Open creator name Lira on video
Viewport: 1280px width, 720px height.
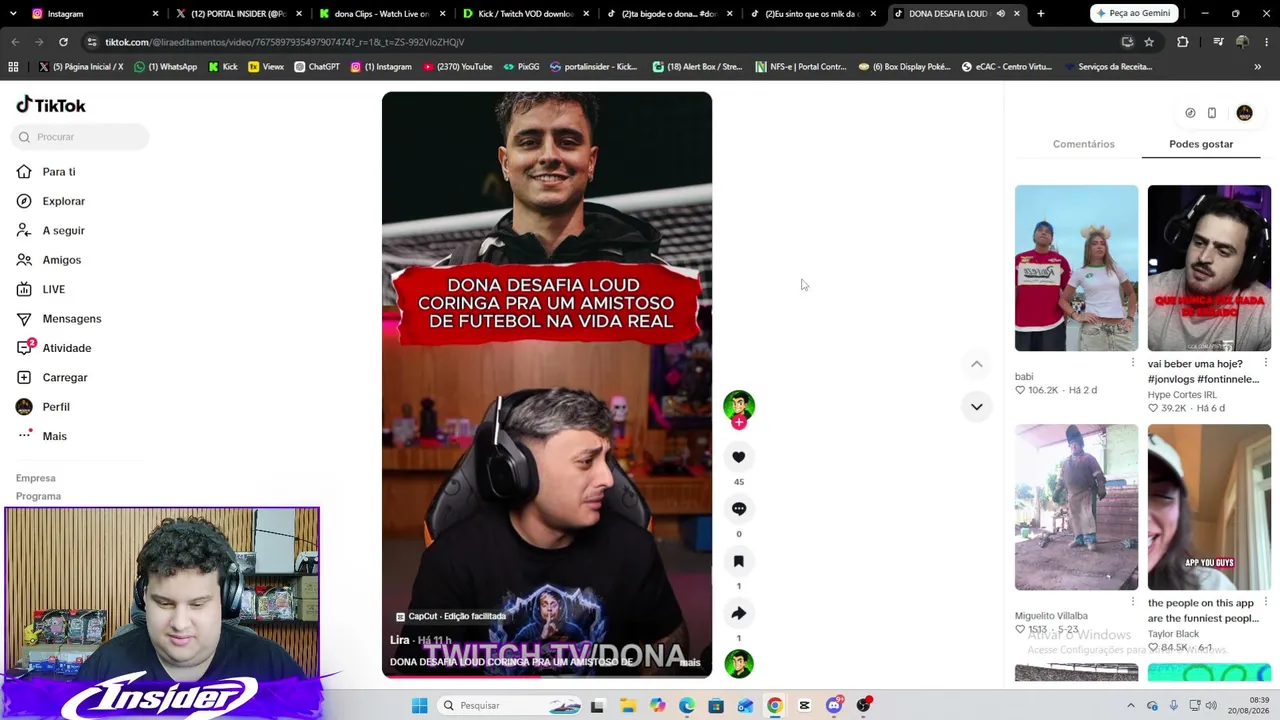tap(400, 640)
